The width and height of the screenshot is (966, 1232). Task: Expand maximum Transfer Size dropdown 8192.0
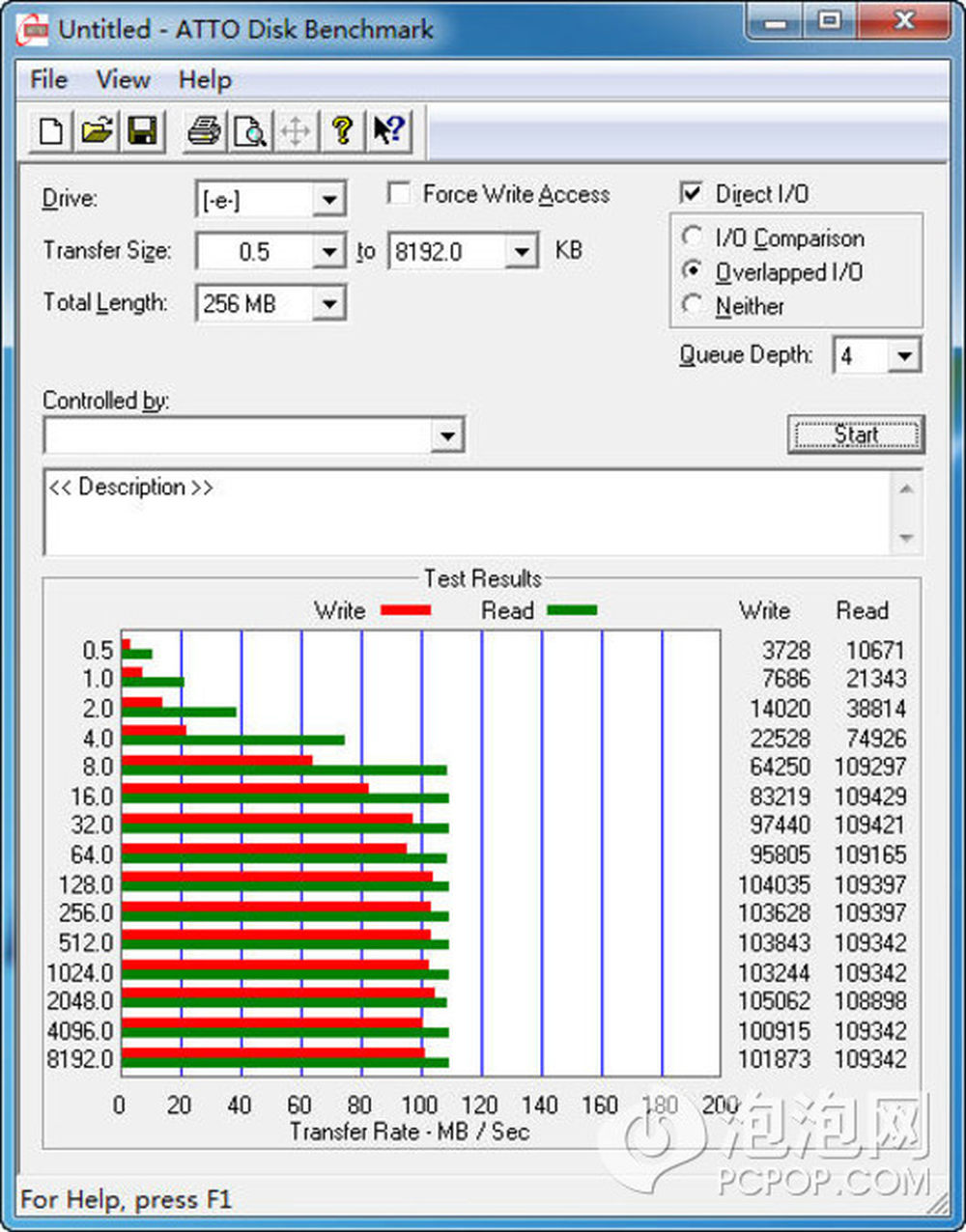(x=522, y=252)
